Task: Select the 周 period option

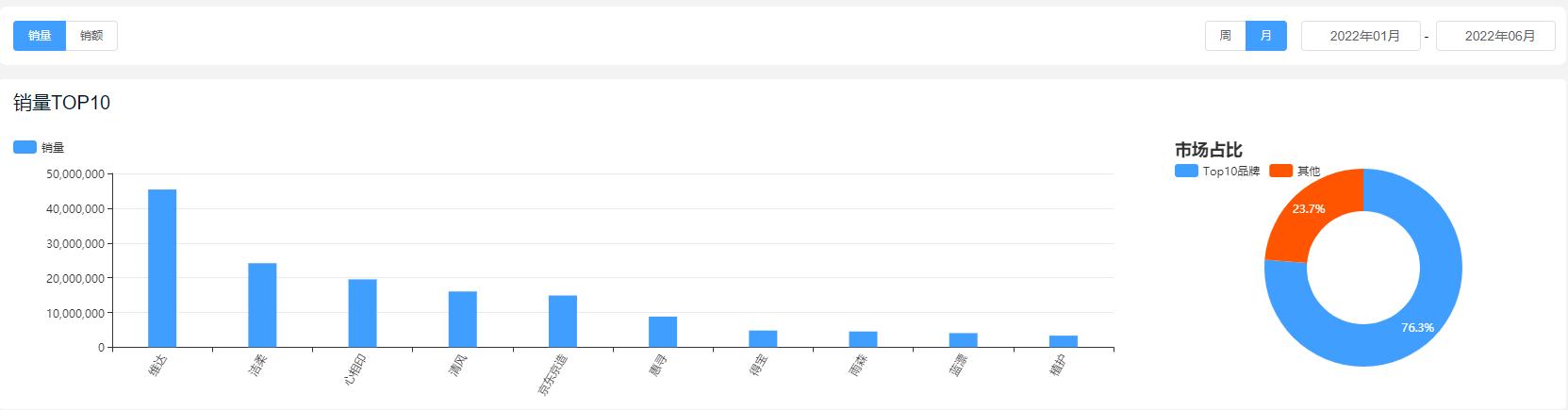Action: tap(1226, 36)
